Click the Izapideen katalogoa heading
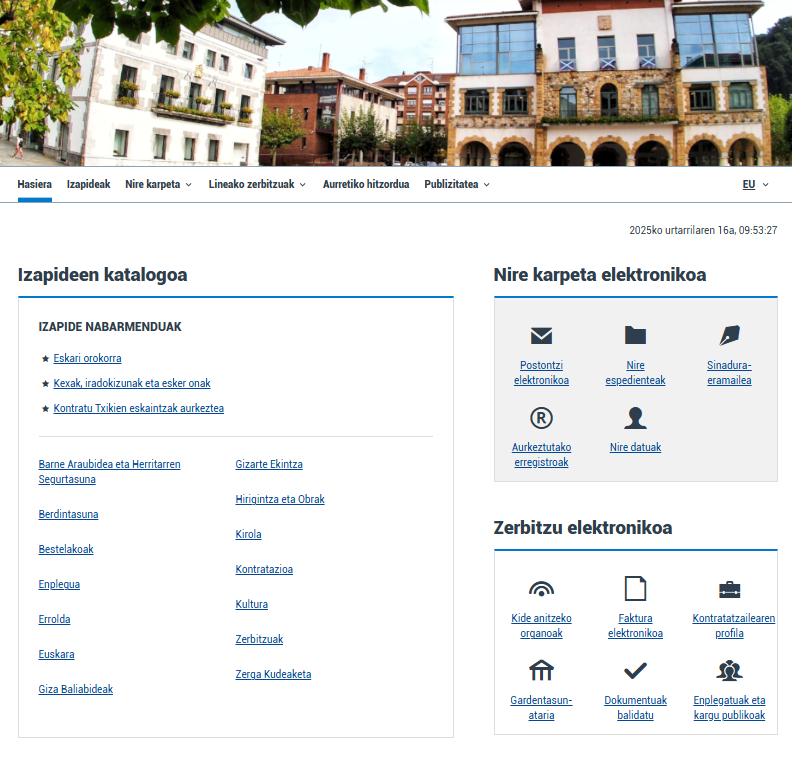Screen dimensions: 792x767 pyautogui.click(x=103, y=275)
